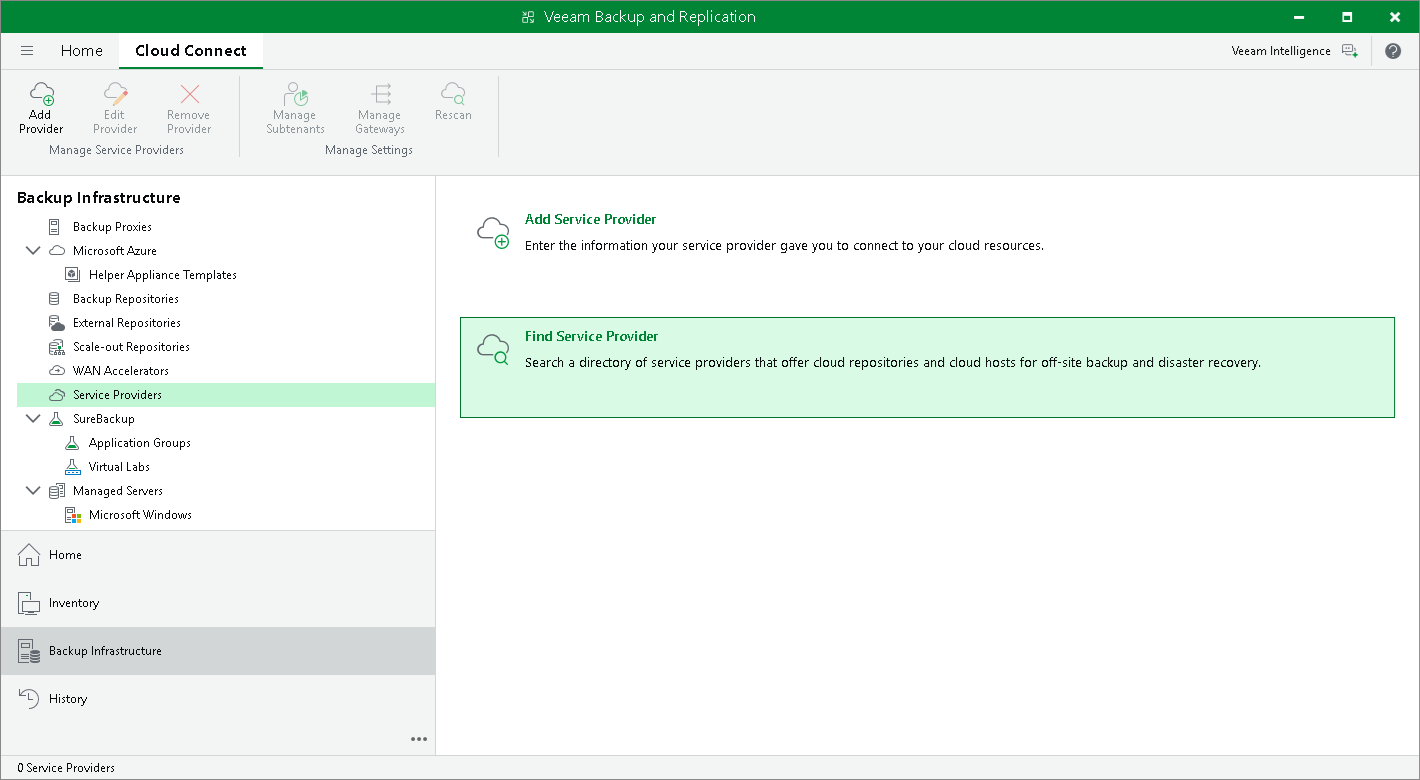This screenshot has height=780, width=1420.
Task: Switch to the Home ribbon tab
Action: point(82,51)
